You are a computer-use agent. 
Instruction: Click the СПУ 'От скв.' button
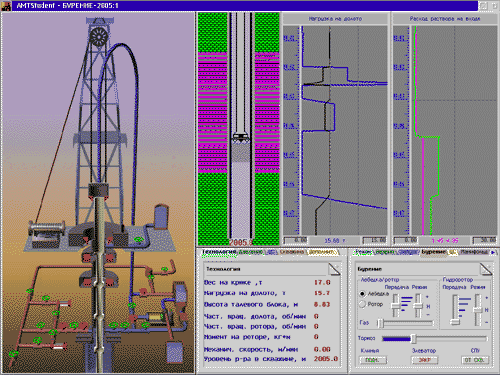click(x=475, y=360)
